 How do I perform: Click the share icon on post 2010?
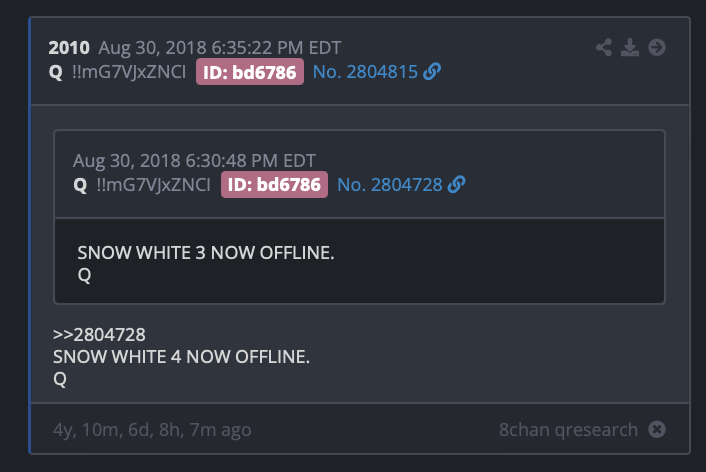click(x=604, y=47)
